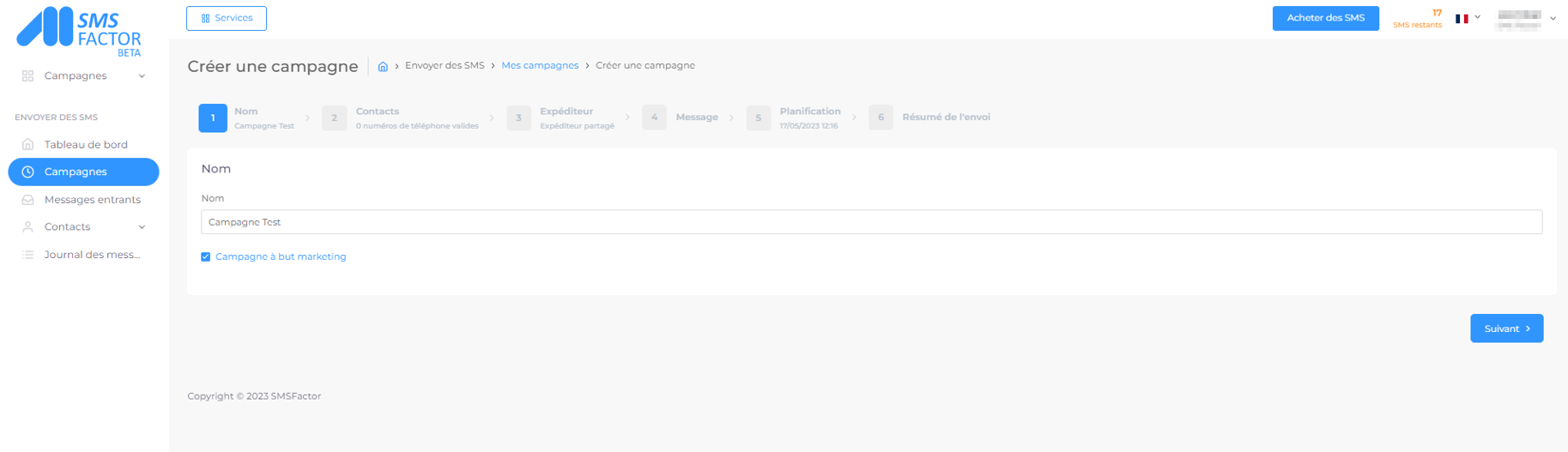The width and height of the screenshot is (1568, 452).
Task: Open Mes campagnes breadcrumb link
Action: coord(539,66)
